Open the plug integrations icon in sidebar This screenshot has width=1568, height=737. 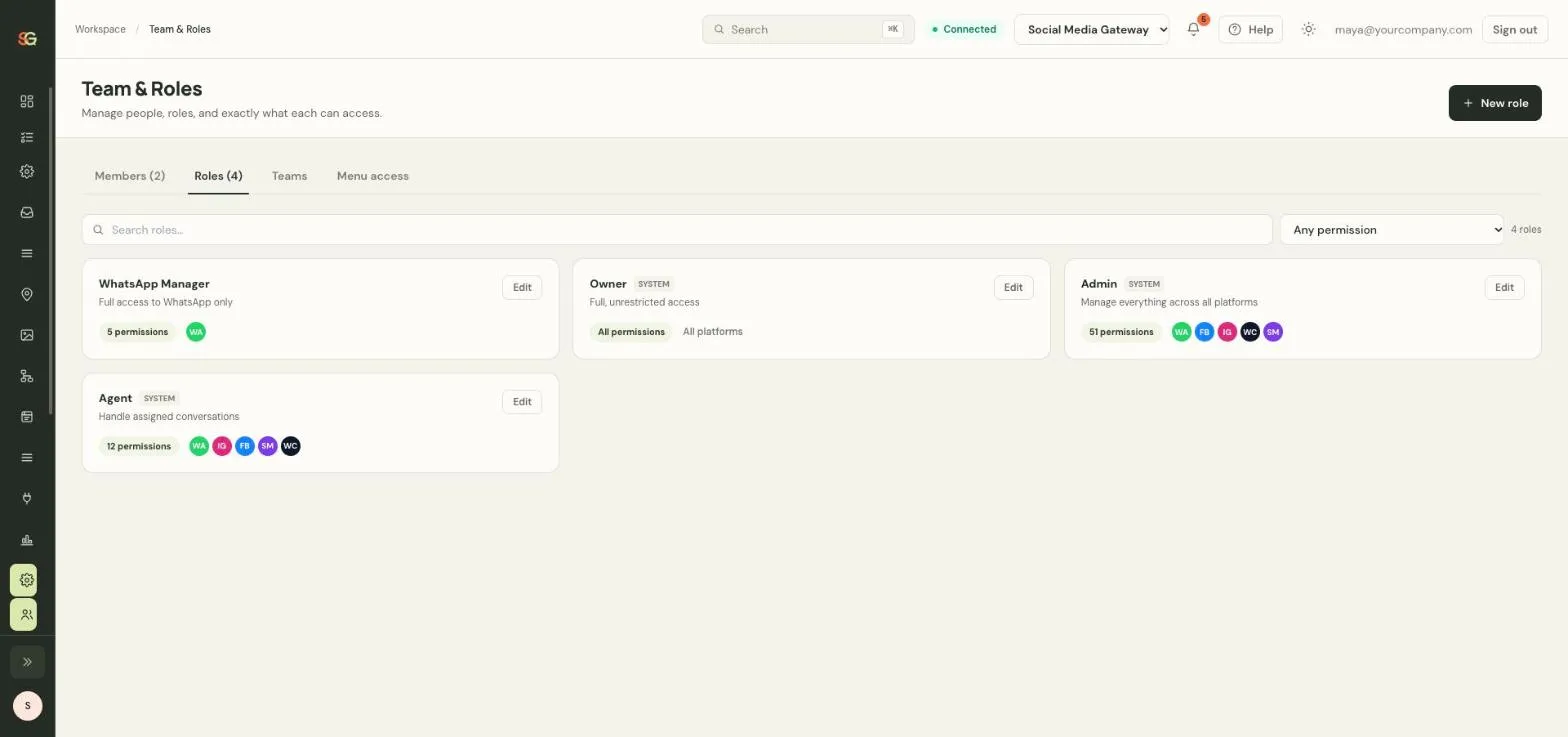(27, 498)
